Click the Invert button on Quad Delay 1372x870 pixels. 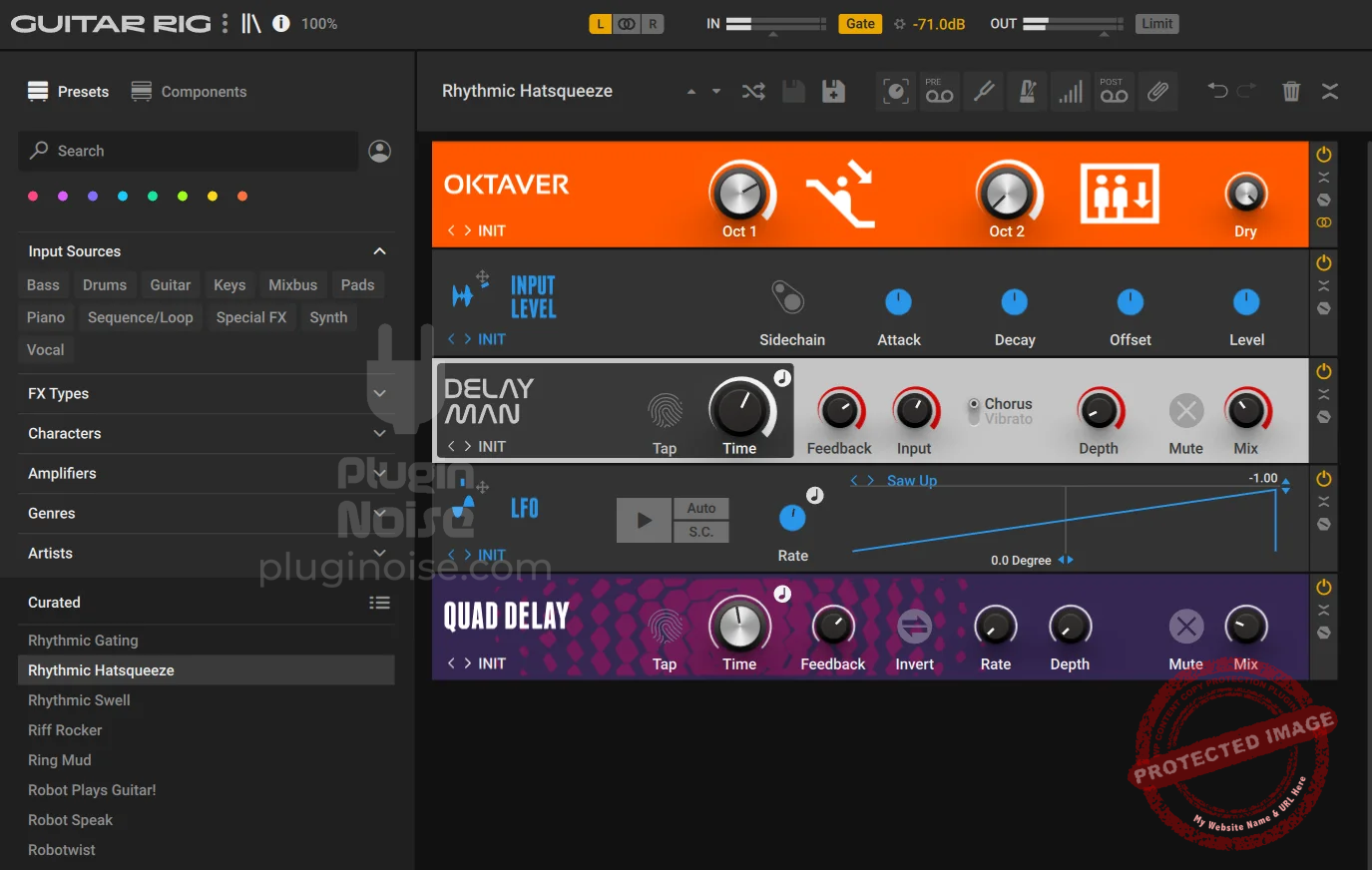point(914,627)
